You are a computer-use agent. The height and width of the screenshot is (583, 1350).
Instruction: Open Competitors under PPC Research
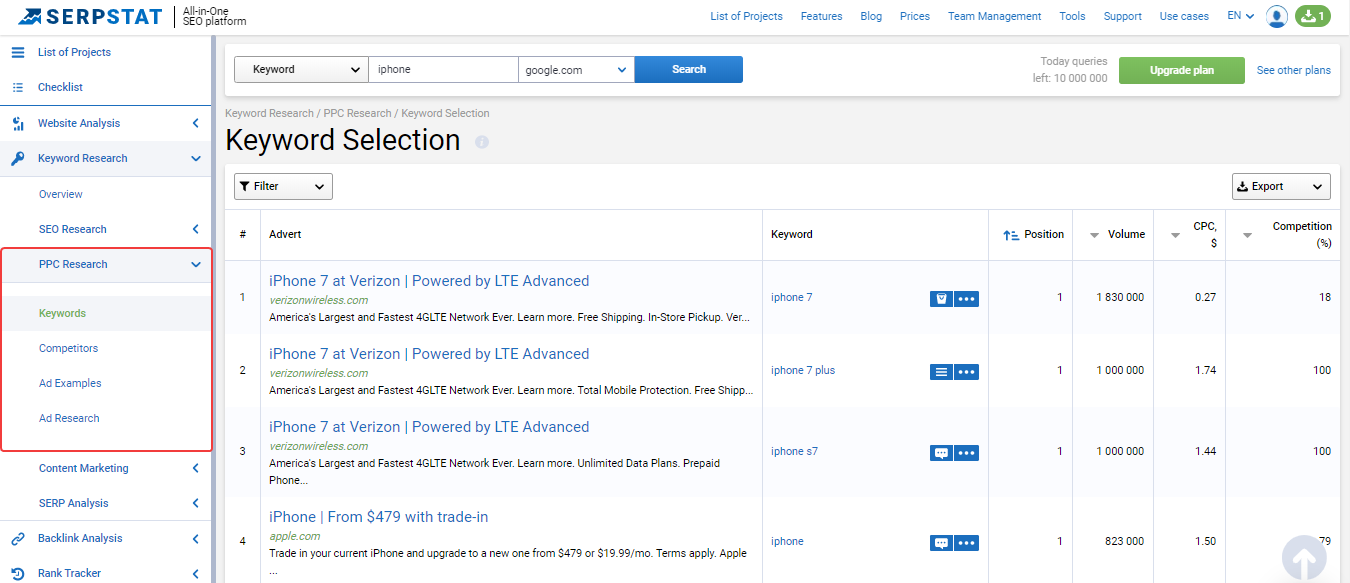point(69,349)
